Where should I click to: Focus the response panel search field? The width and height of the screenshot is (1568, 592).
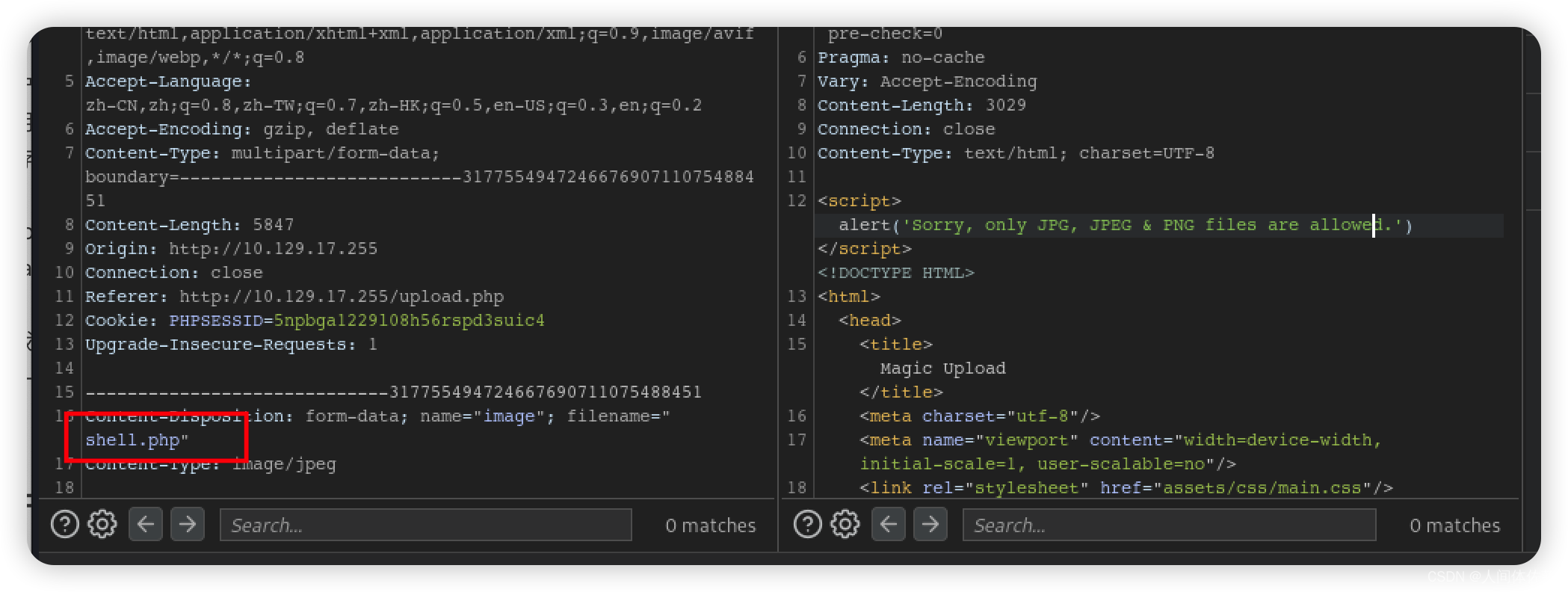[1169, 525]
